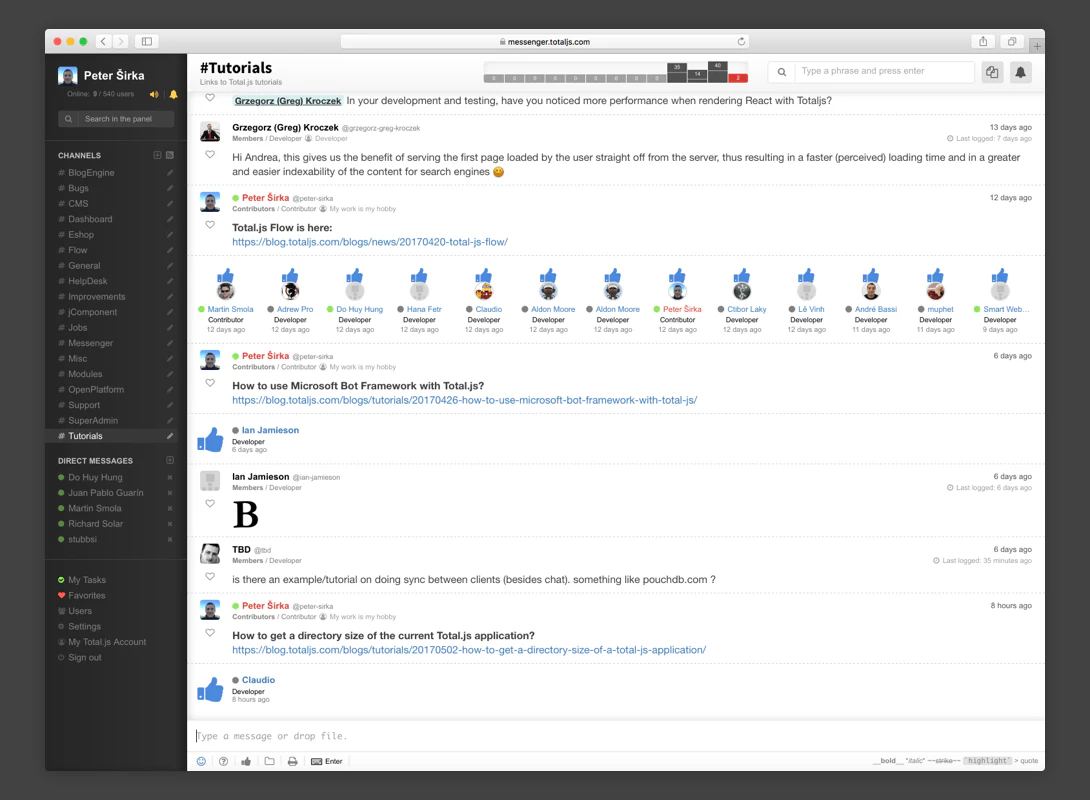
Task: Click the message text input field
Action: coord(615,736)
